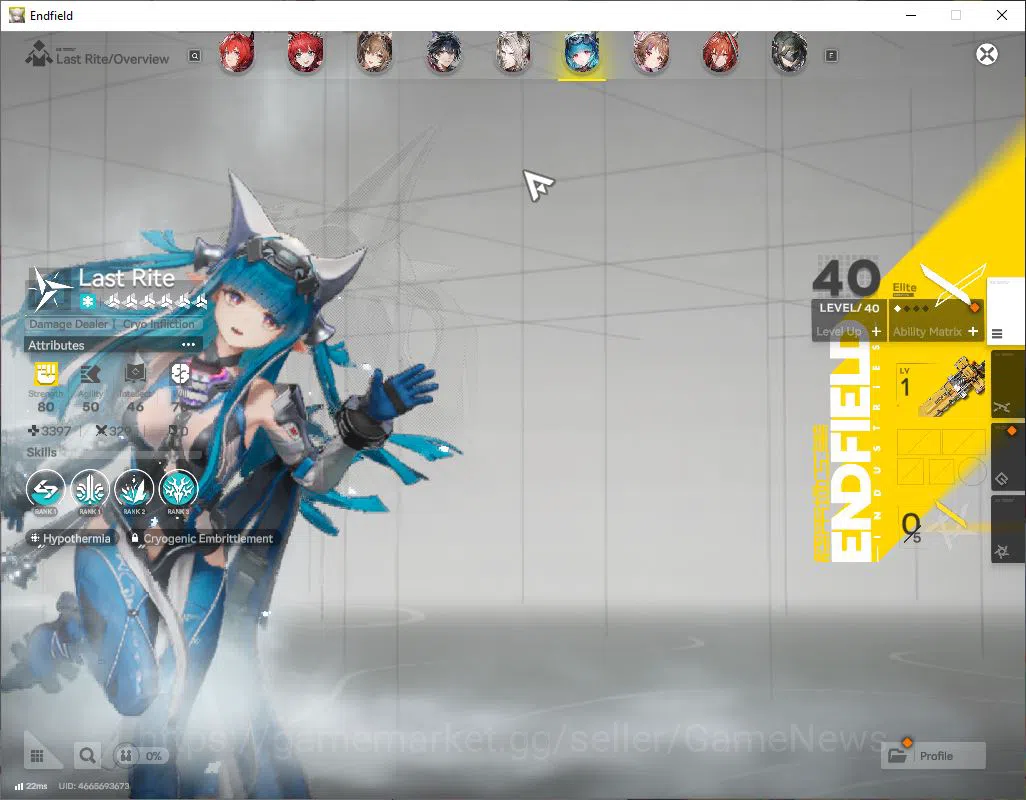Open locked Cryogenic Embrittlement talent
This screenshot has width=1026, height=800.
point(202,538)
